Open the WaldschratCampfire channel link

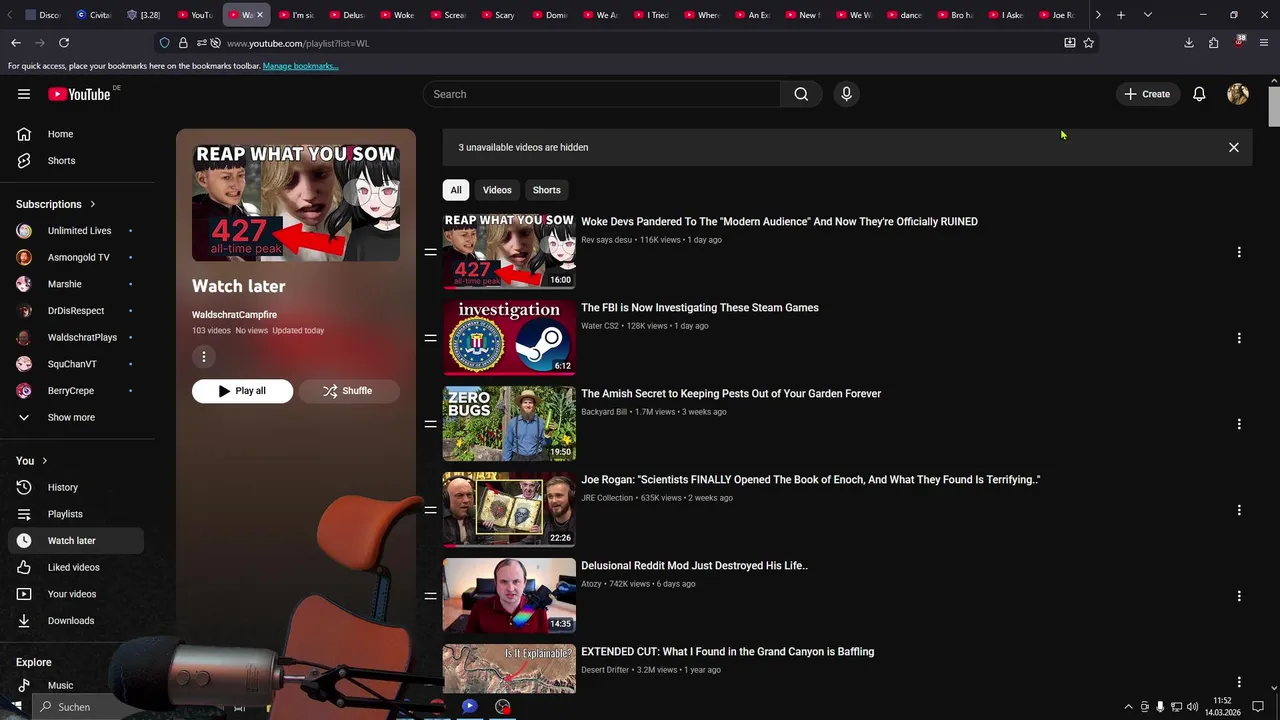[234, 315]
